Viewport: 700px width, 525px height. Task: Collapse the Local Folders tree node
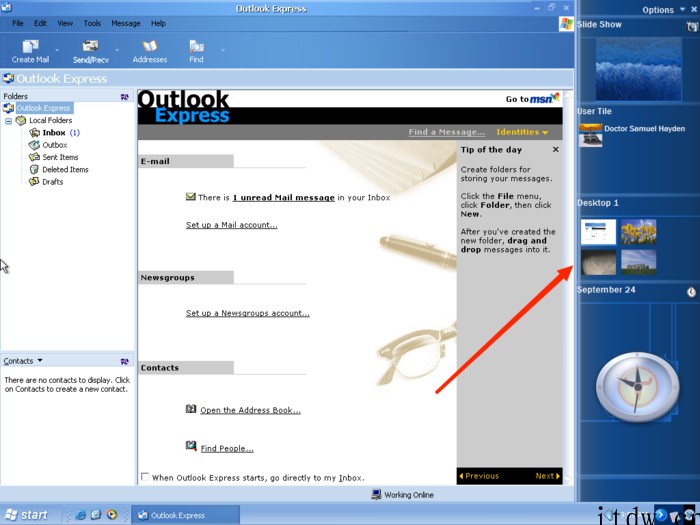9,120
